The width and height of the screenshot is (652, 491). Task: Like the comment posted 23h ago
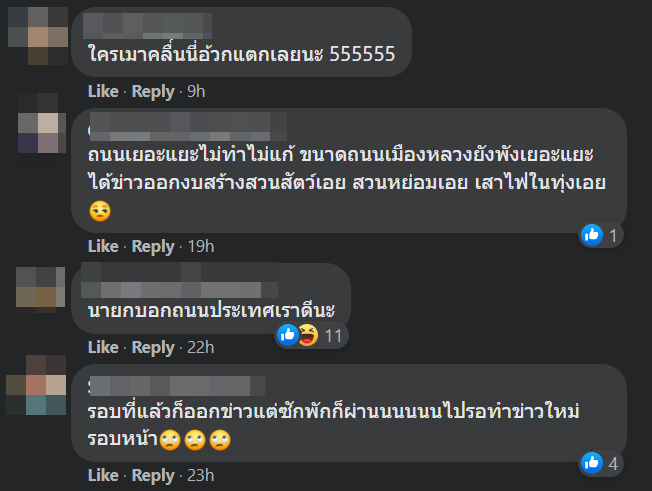pyautogui.click(x=103, y=475)
